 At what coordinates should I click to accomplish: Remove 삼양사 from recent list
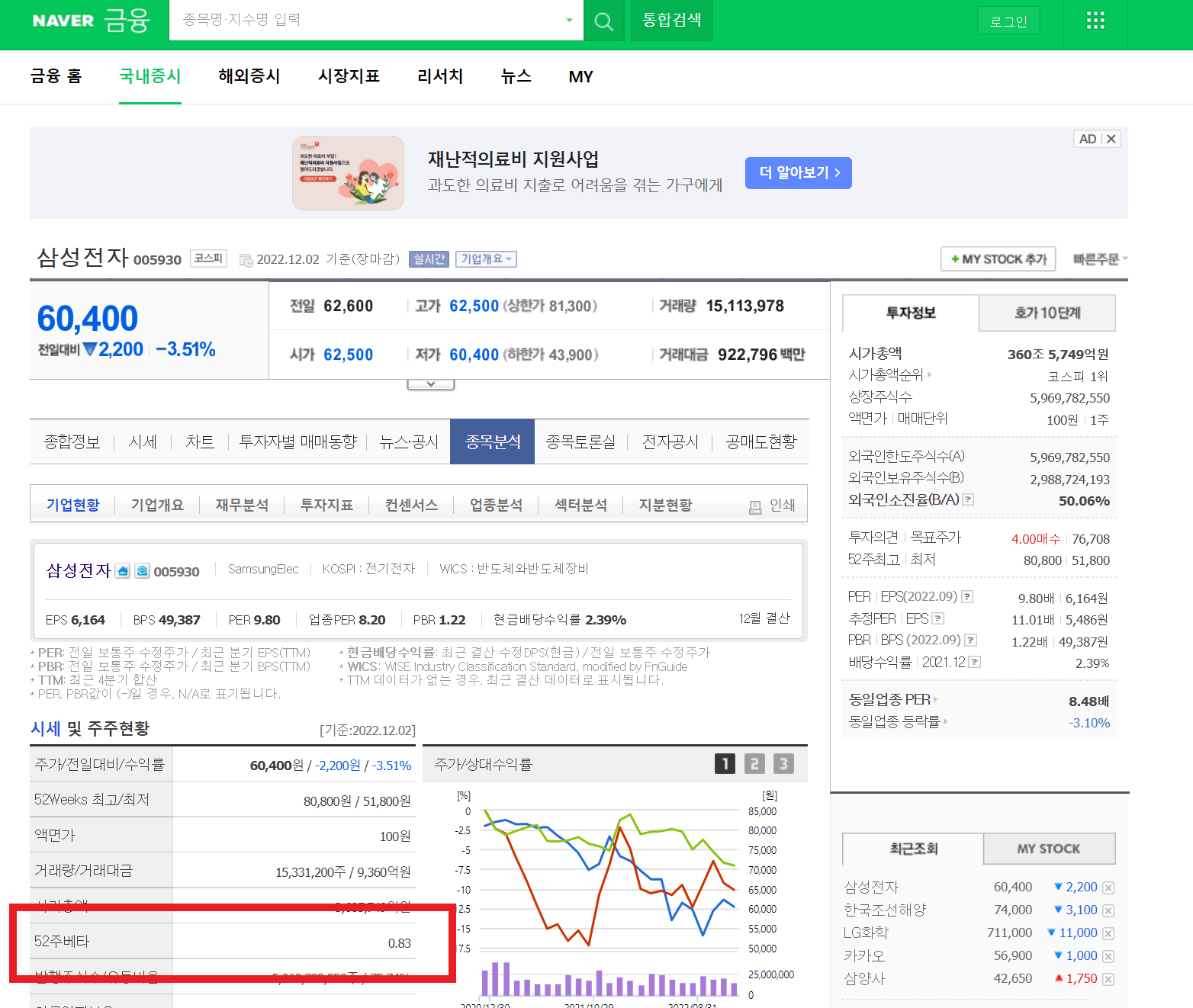[1108, 979]
